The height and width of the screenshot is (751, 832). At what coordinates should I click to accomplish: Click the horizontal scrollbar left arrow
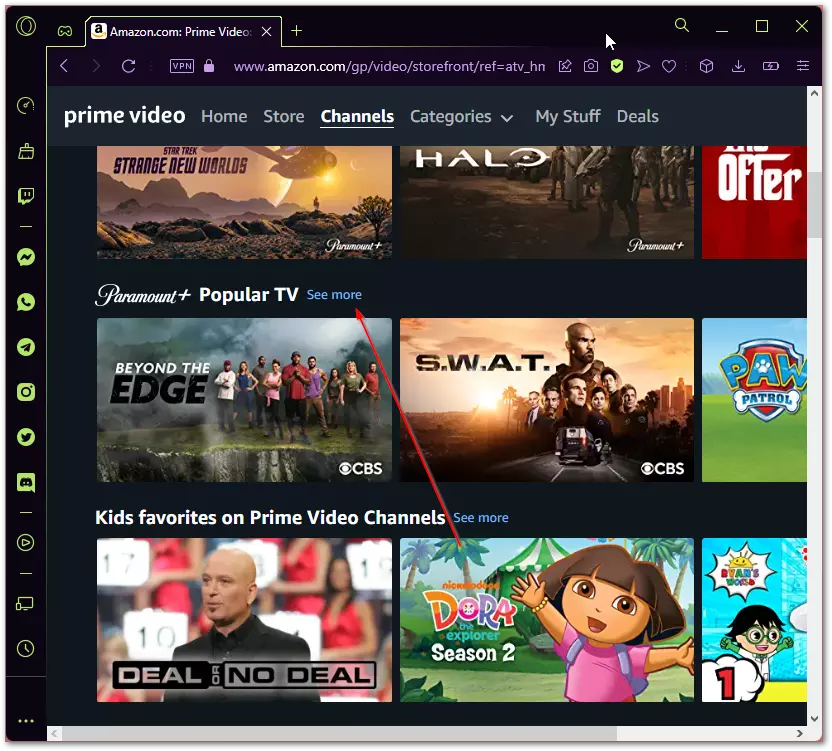[x=54, y=733]
